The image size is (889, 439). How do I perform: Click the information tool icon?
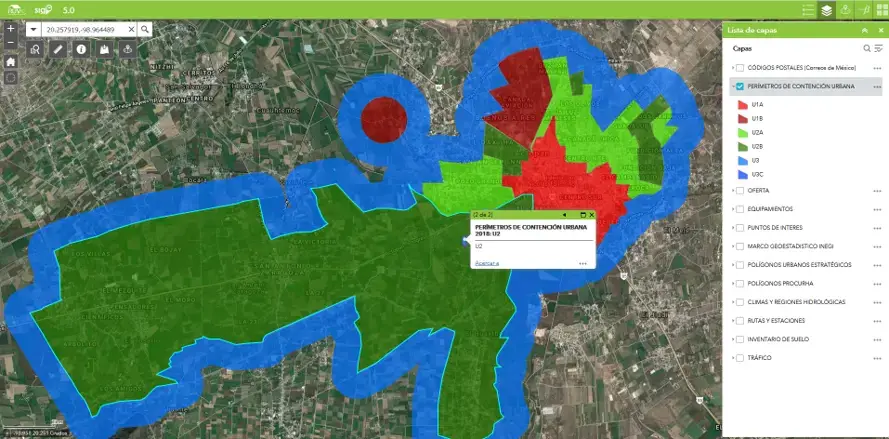pyautogui.click(x=81, y=48)
